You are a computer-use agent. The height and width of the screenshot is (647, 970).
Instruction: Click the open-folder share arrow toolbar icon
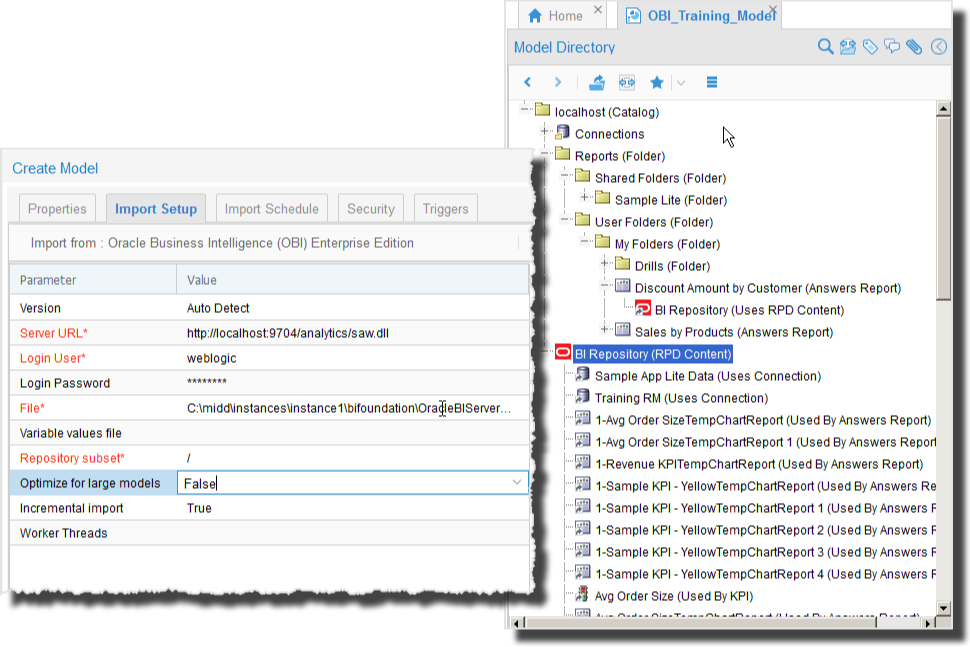pos(597,82)
